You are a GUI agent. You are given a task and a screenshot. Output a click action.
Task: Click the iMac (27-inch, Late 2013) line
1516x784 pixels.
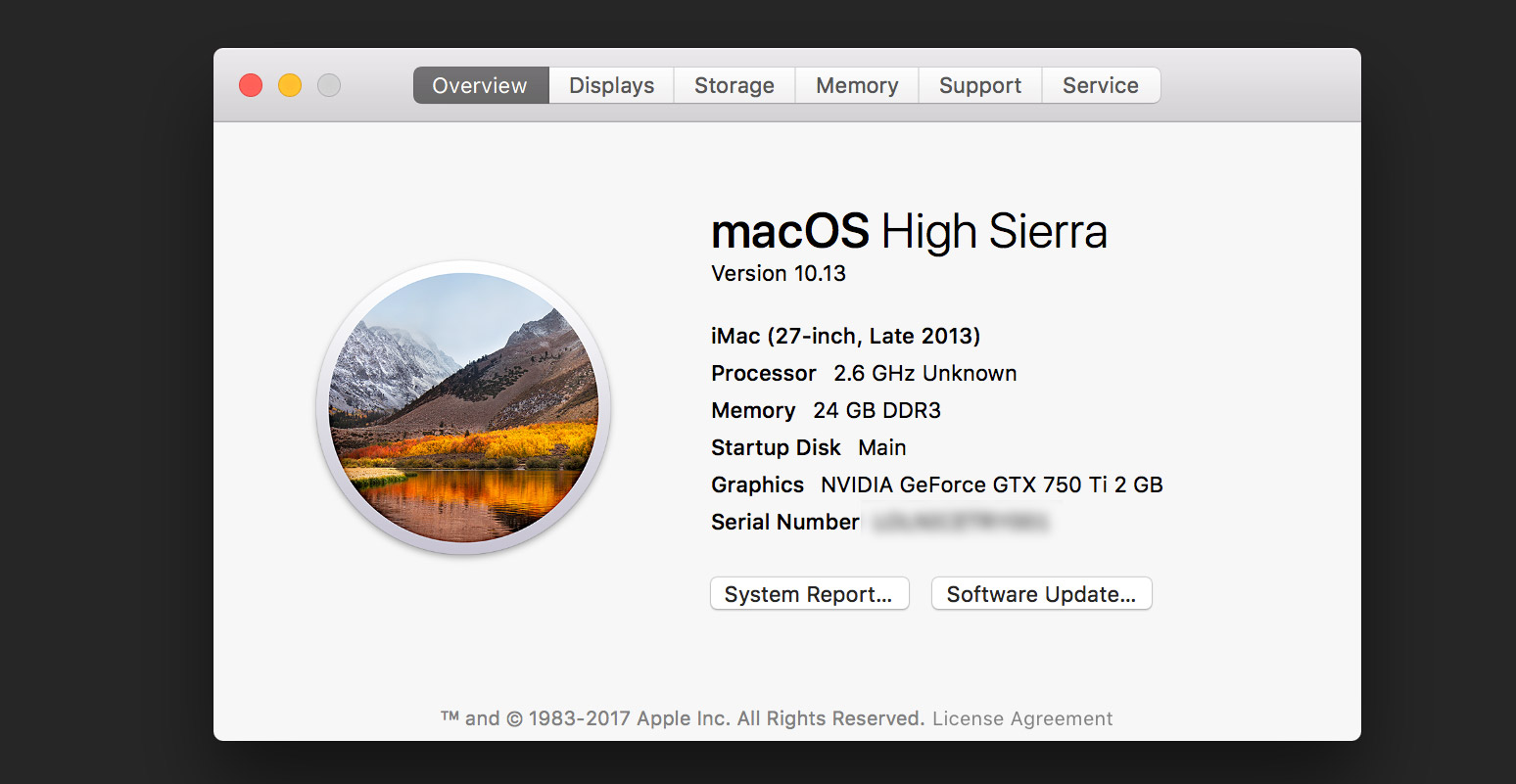845,336
